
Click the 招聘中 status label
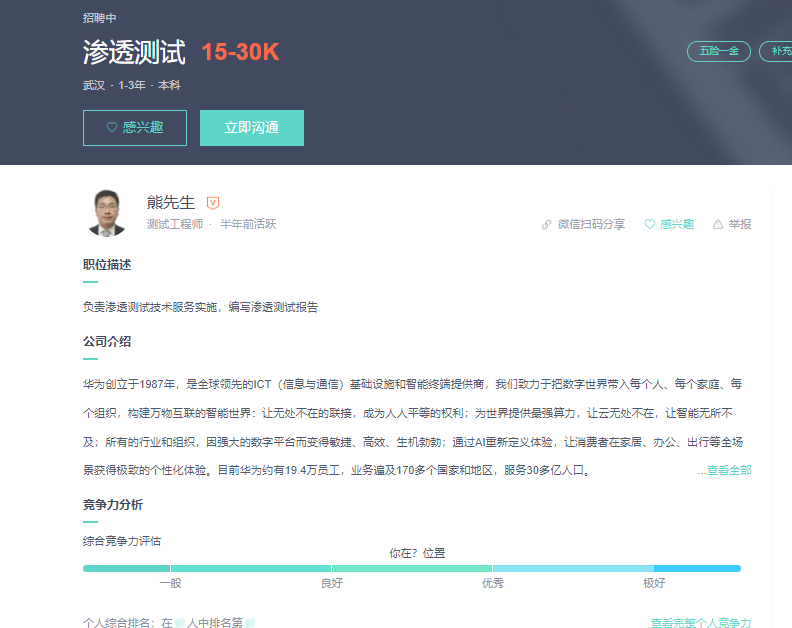click(100, 18)
